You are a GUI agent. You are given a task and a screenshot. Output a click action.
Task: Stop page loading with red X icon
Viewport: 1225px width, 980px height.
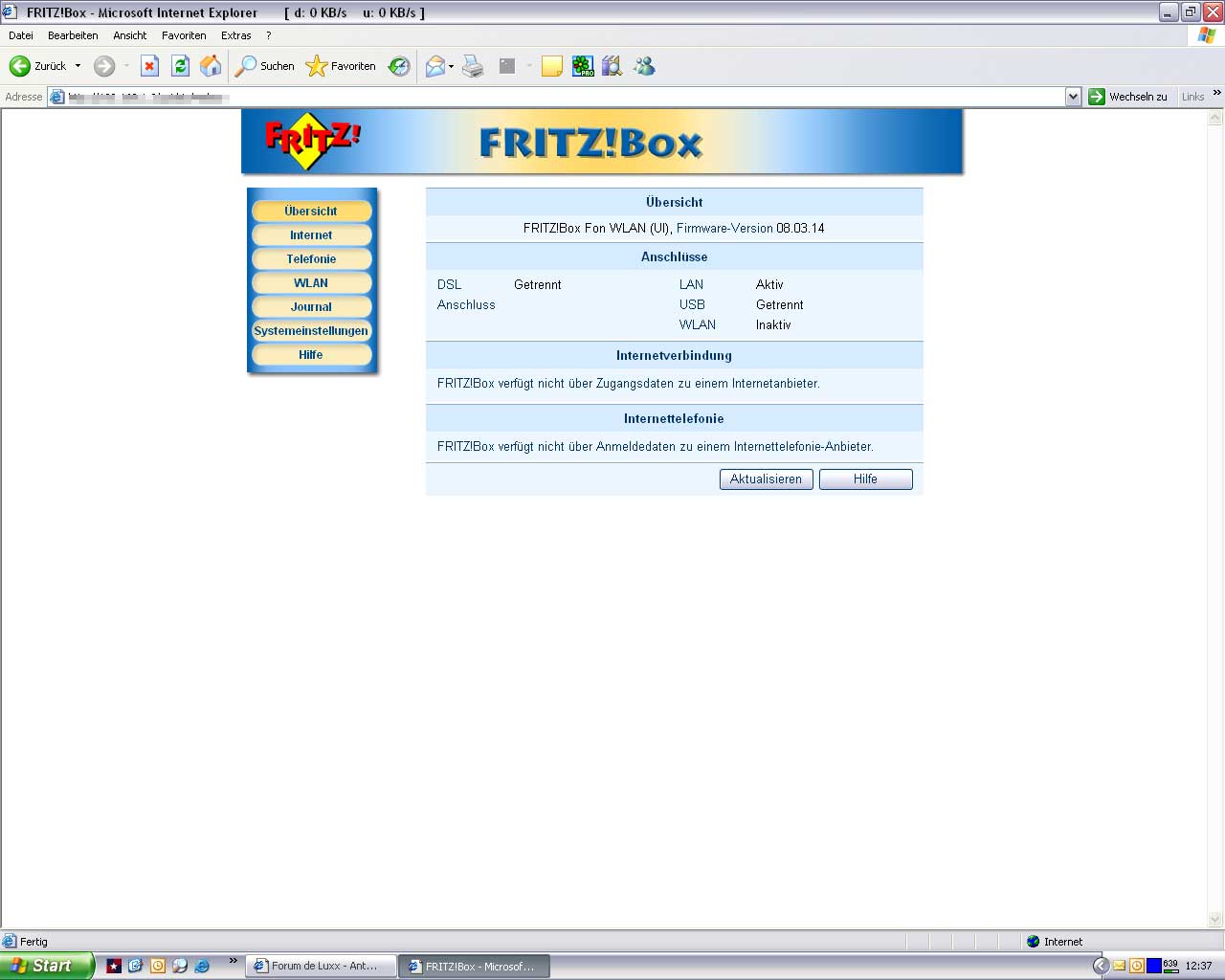click(x=149, y=66)
